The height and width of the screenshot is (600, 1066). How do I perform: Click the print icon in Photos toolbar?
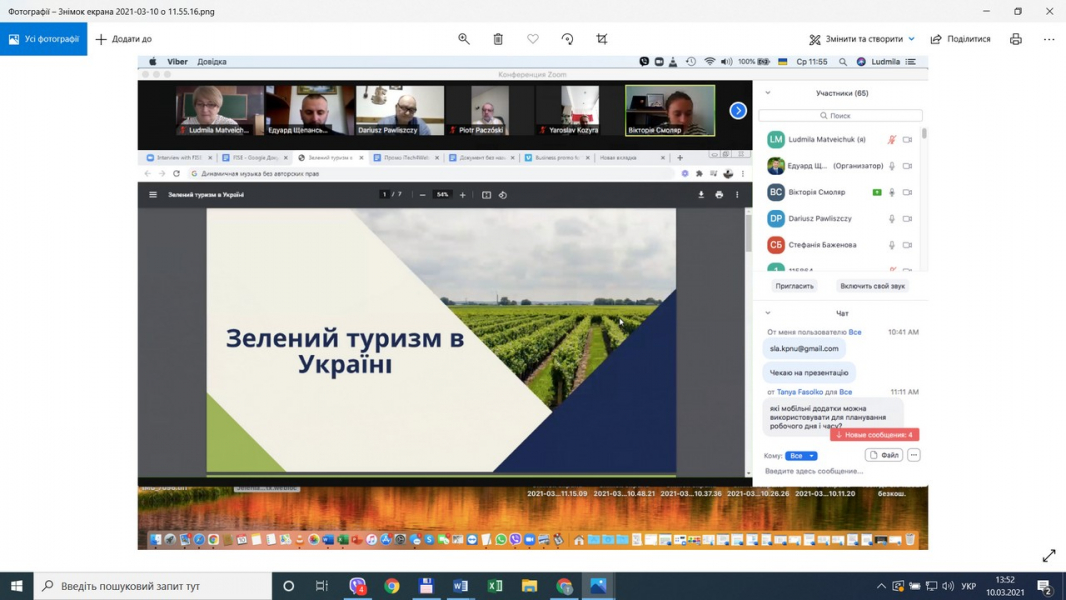[x=1015, y=39]
